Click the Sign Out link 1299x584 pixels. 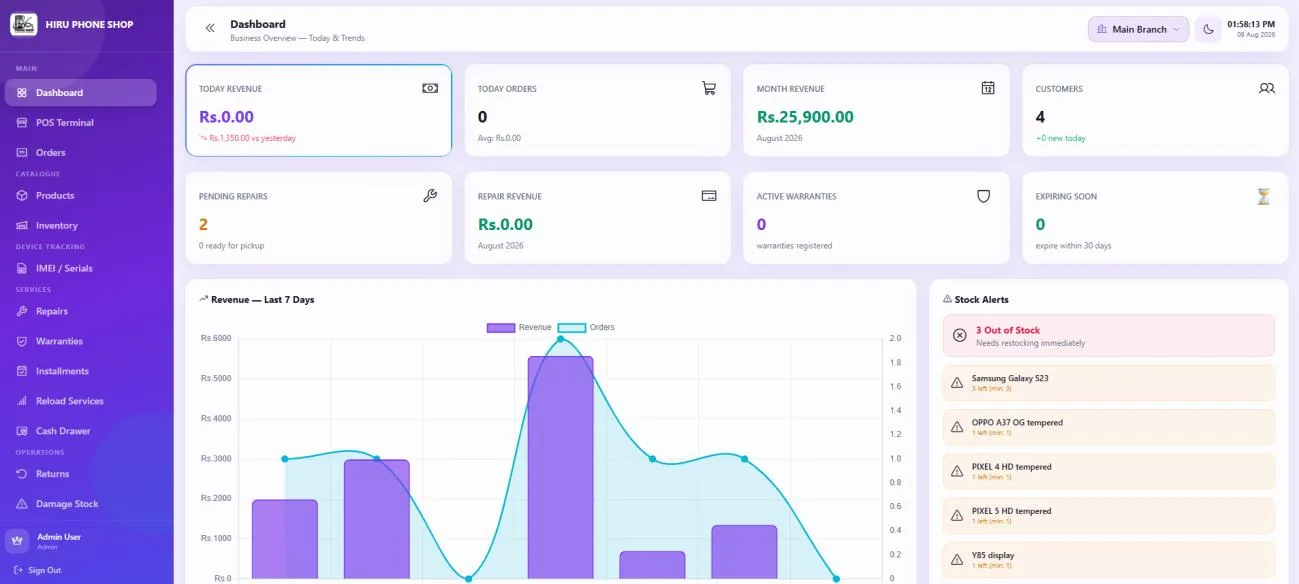pyautogui.click(x=38, y=570)
